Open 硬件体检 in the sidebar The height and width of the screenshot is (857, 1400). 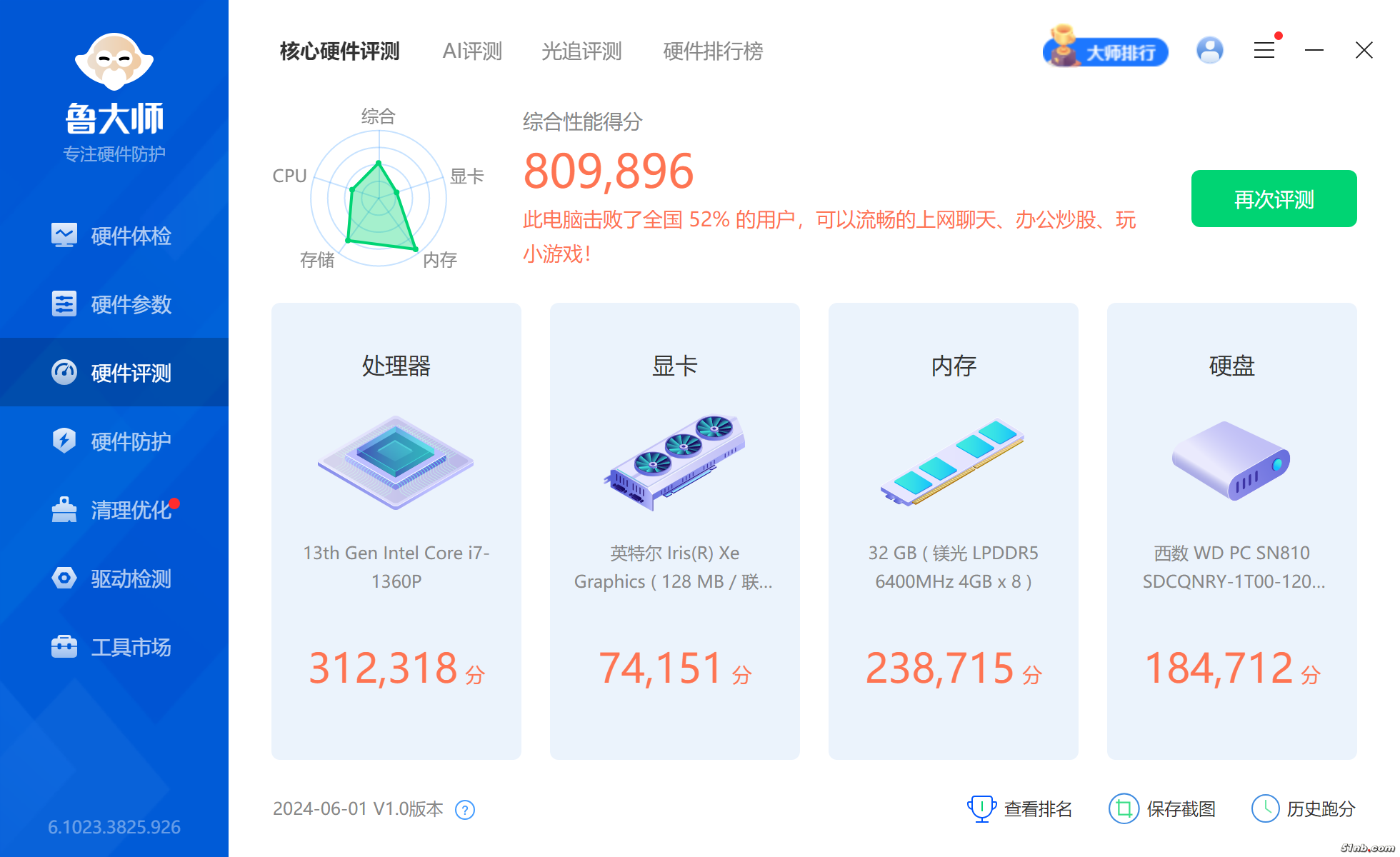pos(114,236)
